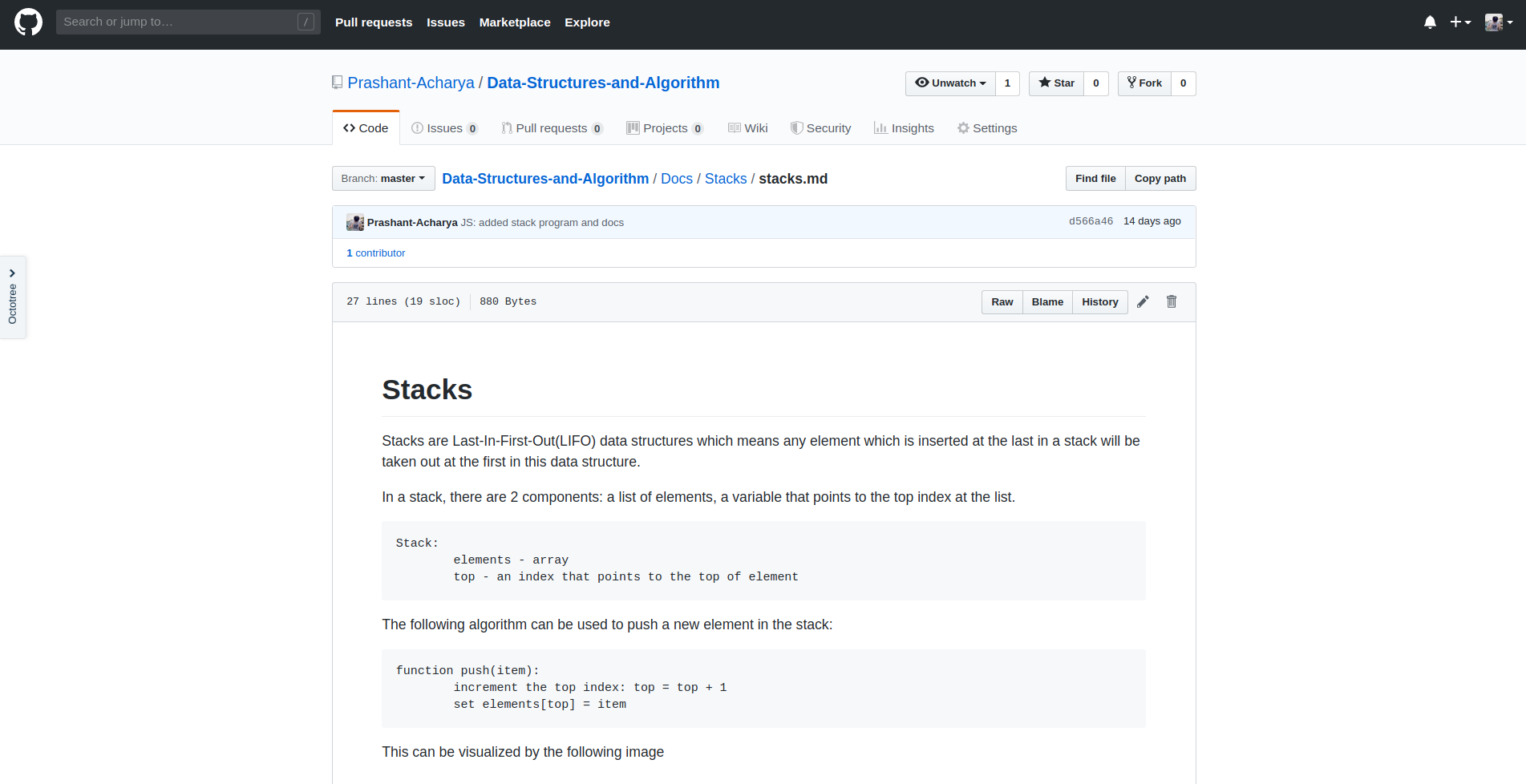Switch to the Wiki tab
1526x784 pixels.
pyautogui.click(x=747, y=128)
